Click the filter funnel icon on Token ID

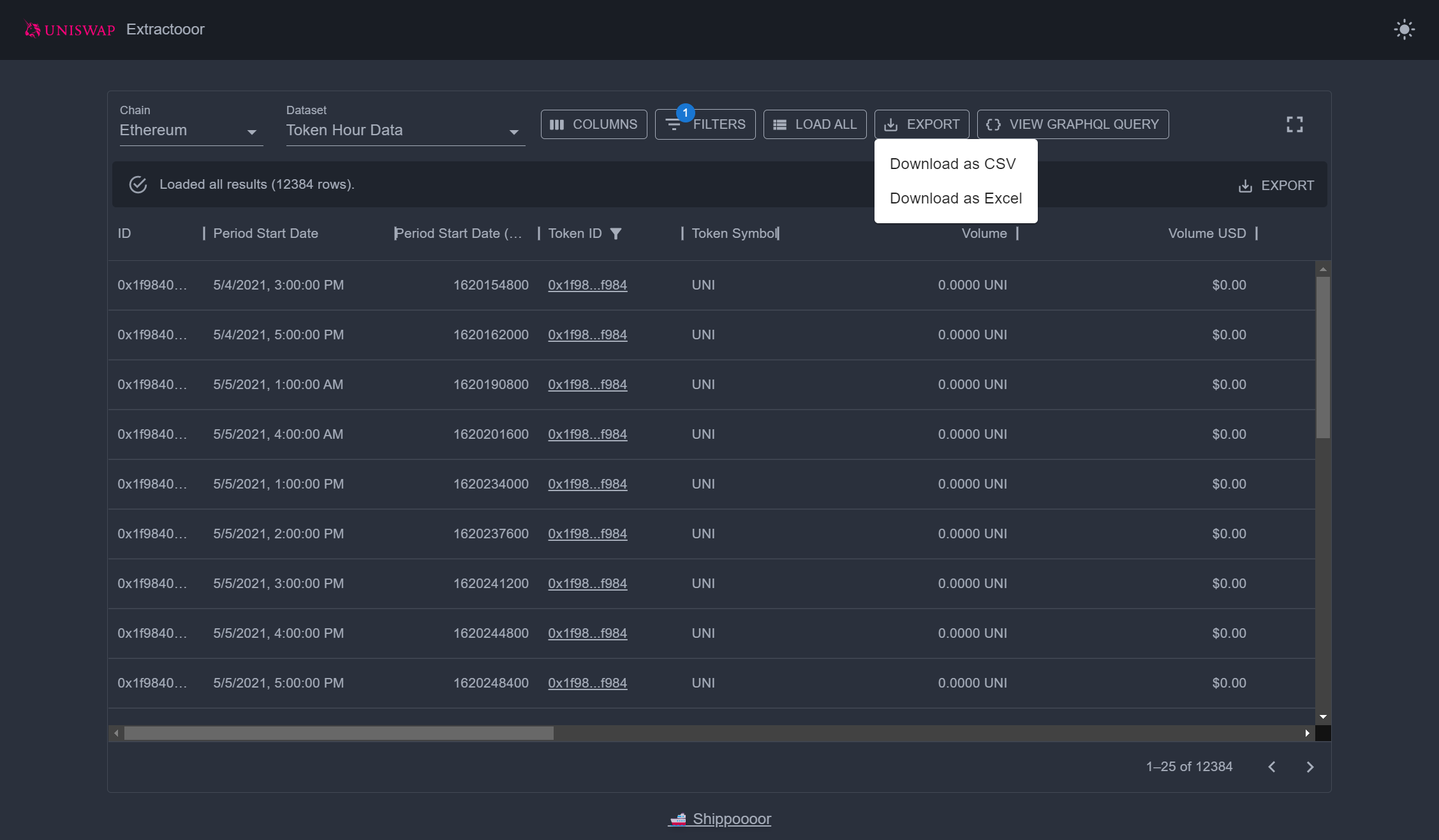point(616,233)
